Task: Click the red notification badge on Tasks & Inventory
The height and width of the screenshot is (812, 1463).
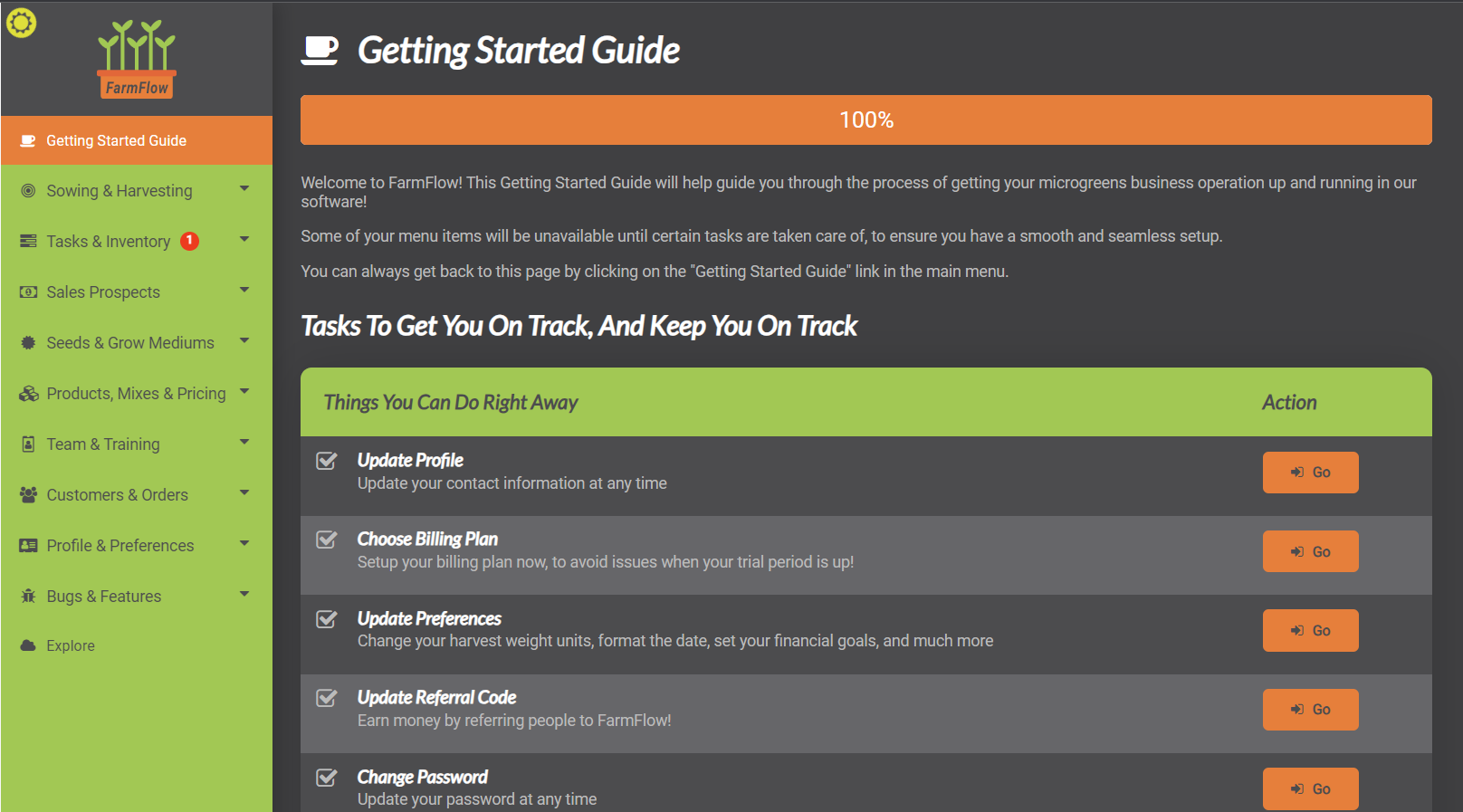Action: [x=189, y=241]
